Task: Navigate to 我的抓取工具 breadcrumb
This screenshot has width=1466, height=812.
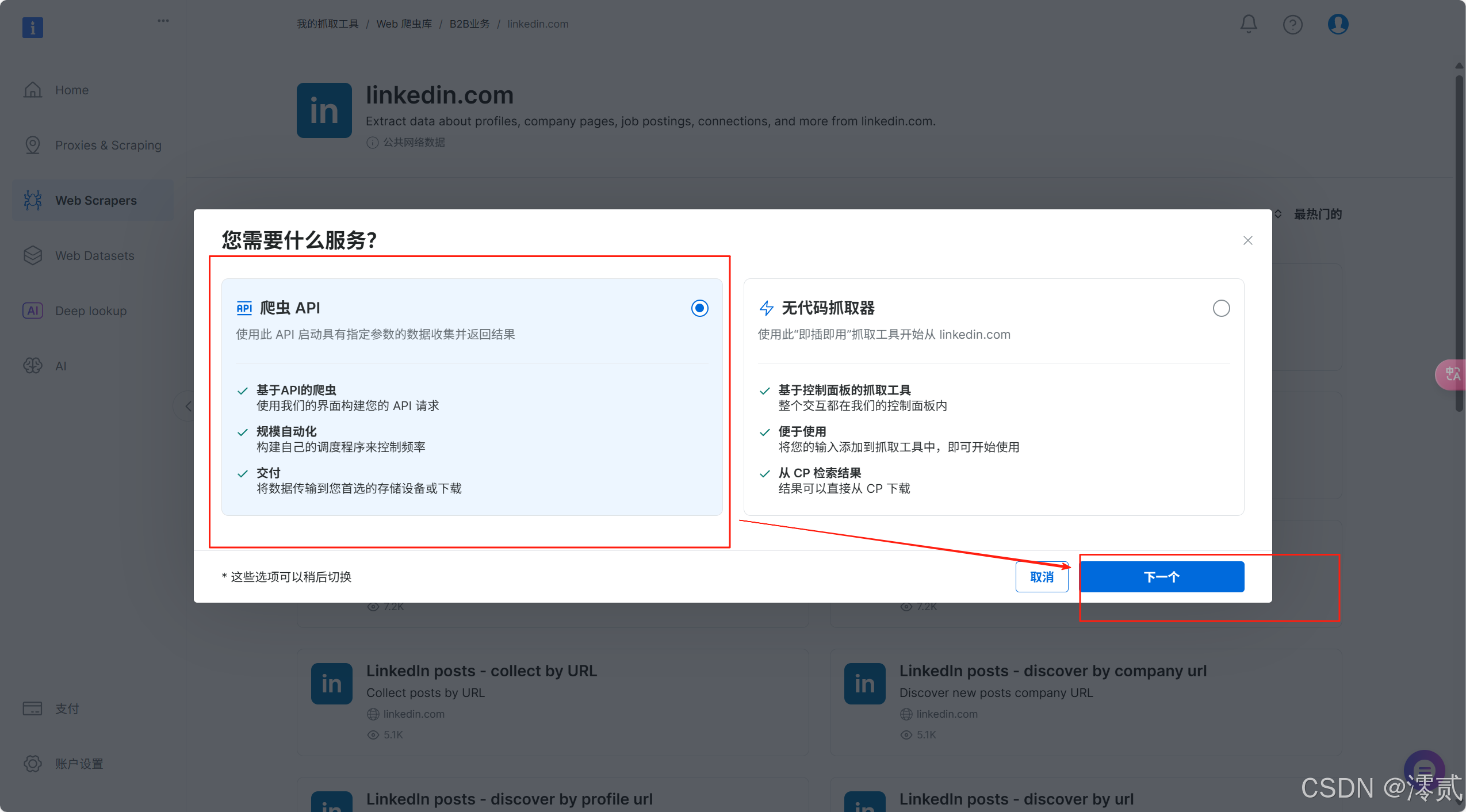Action: 327,24
